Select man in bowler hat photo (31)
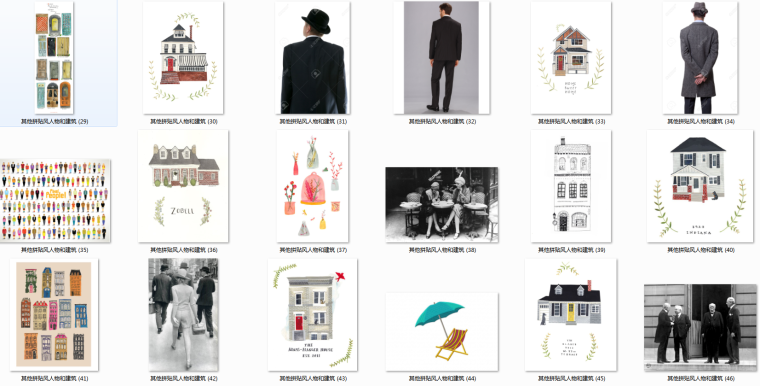The image size is (760, 386). [x=313, y=58]
